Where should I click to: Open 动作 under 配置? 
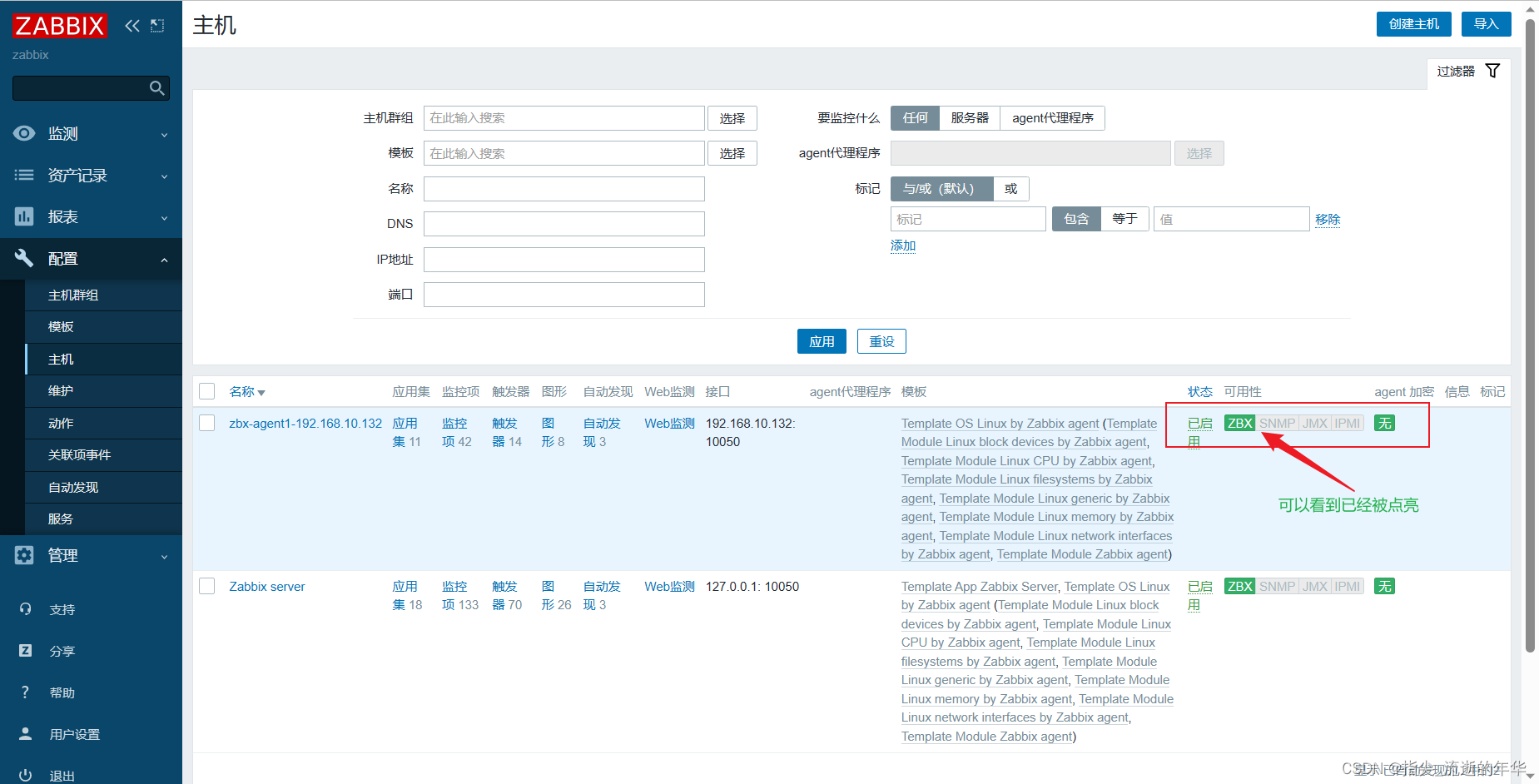tap(104, 424)
